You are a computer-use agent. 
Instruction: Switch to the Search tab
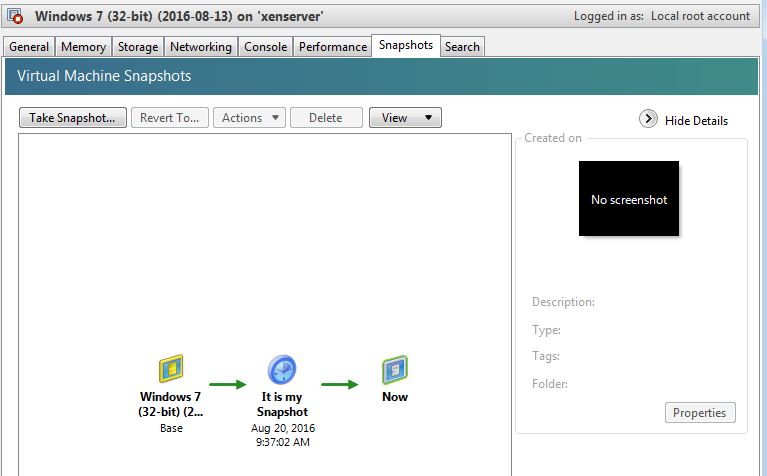pos(462,47)
